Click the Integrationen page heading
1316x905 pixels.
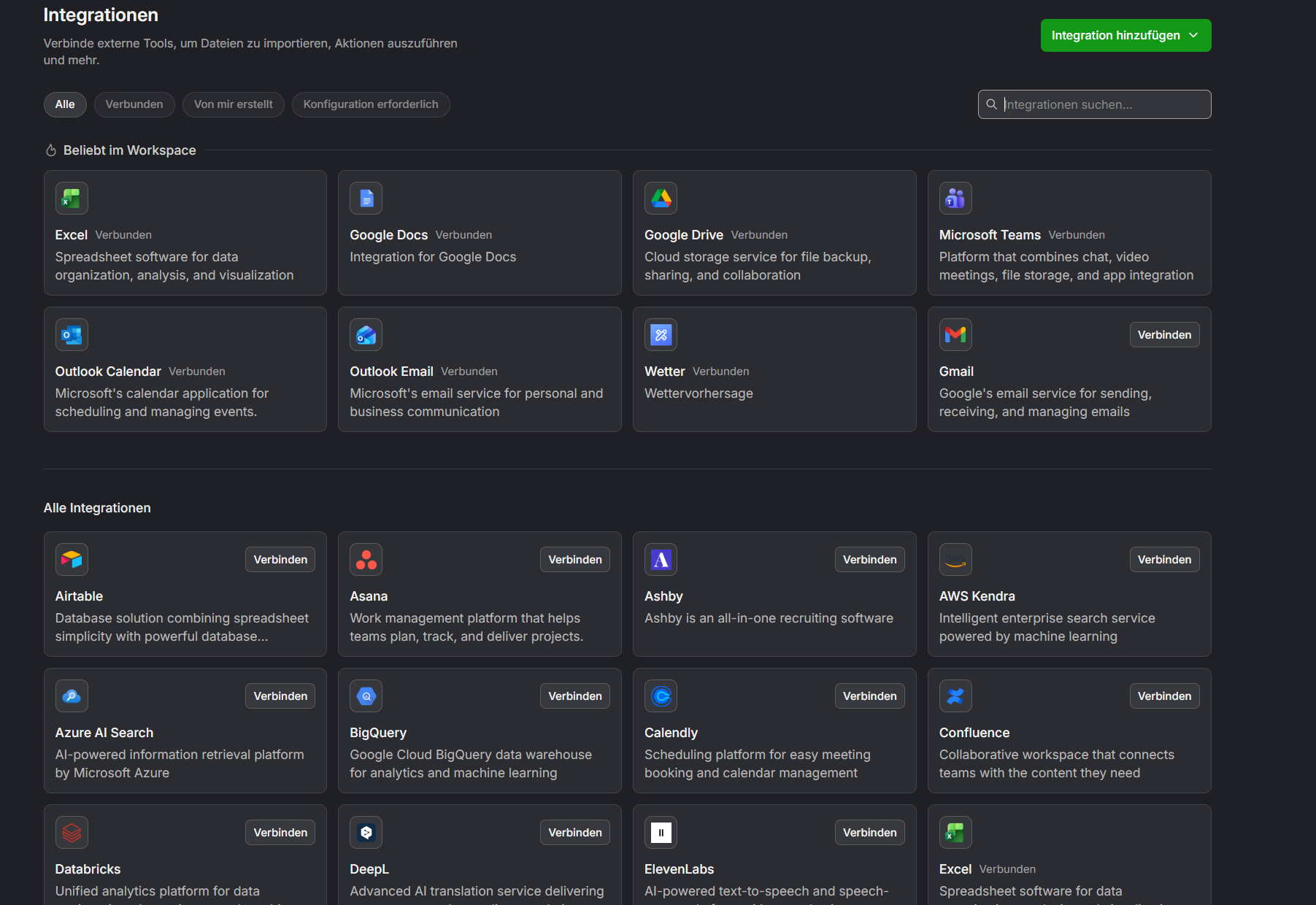101,15
